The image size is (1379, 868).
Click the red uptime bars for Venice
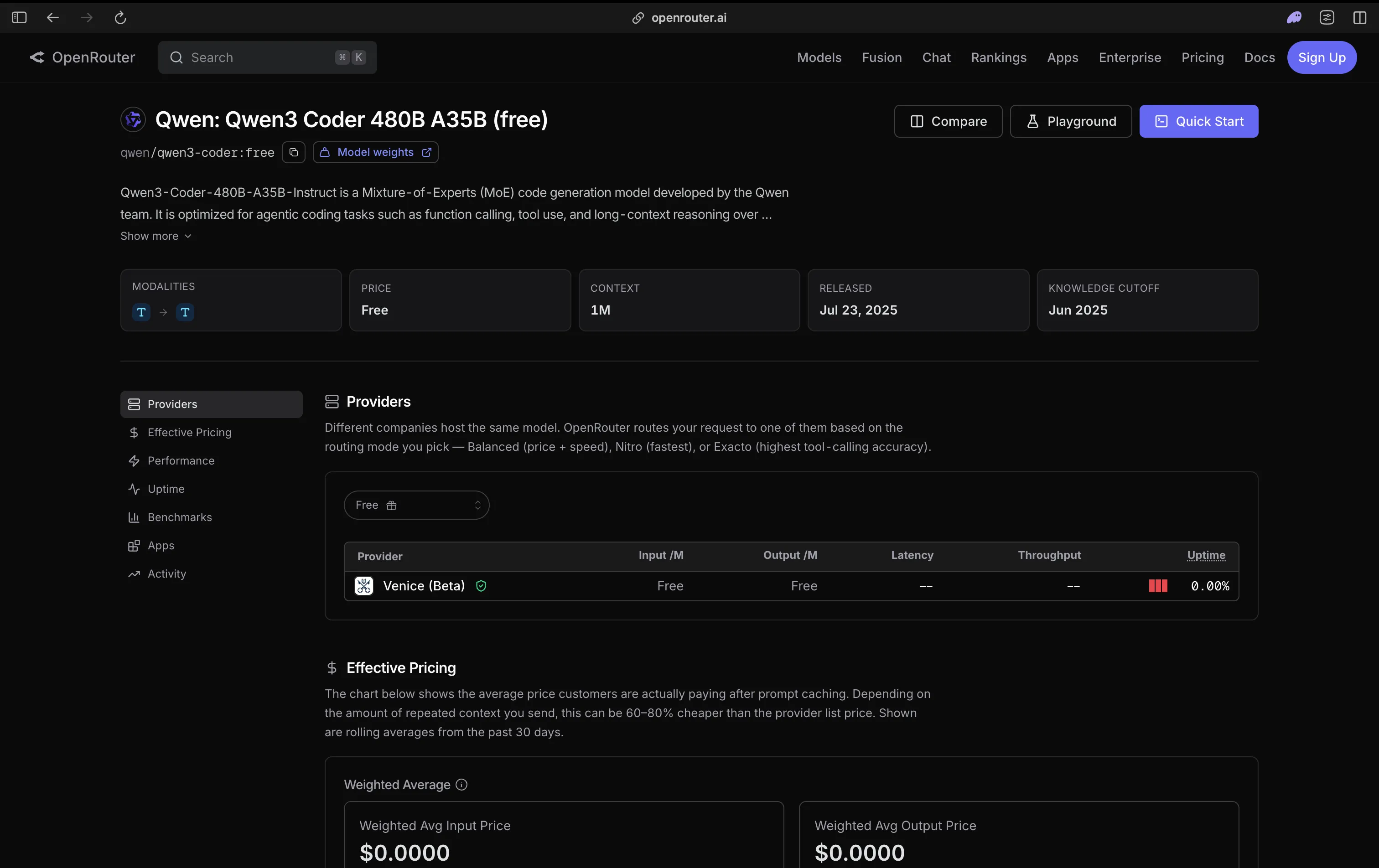click(x=1158, y=586)
